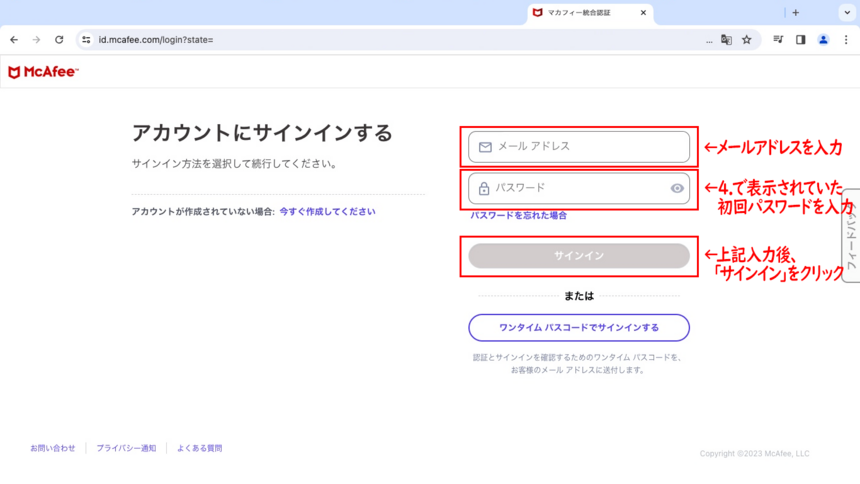Screen dimensions: 860x484
Task: Click ワンタイム パスコードでサインインする button
Action: pos(579,328)
